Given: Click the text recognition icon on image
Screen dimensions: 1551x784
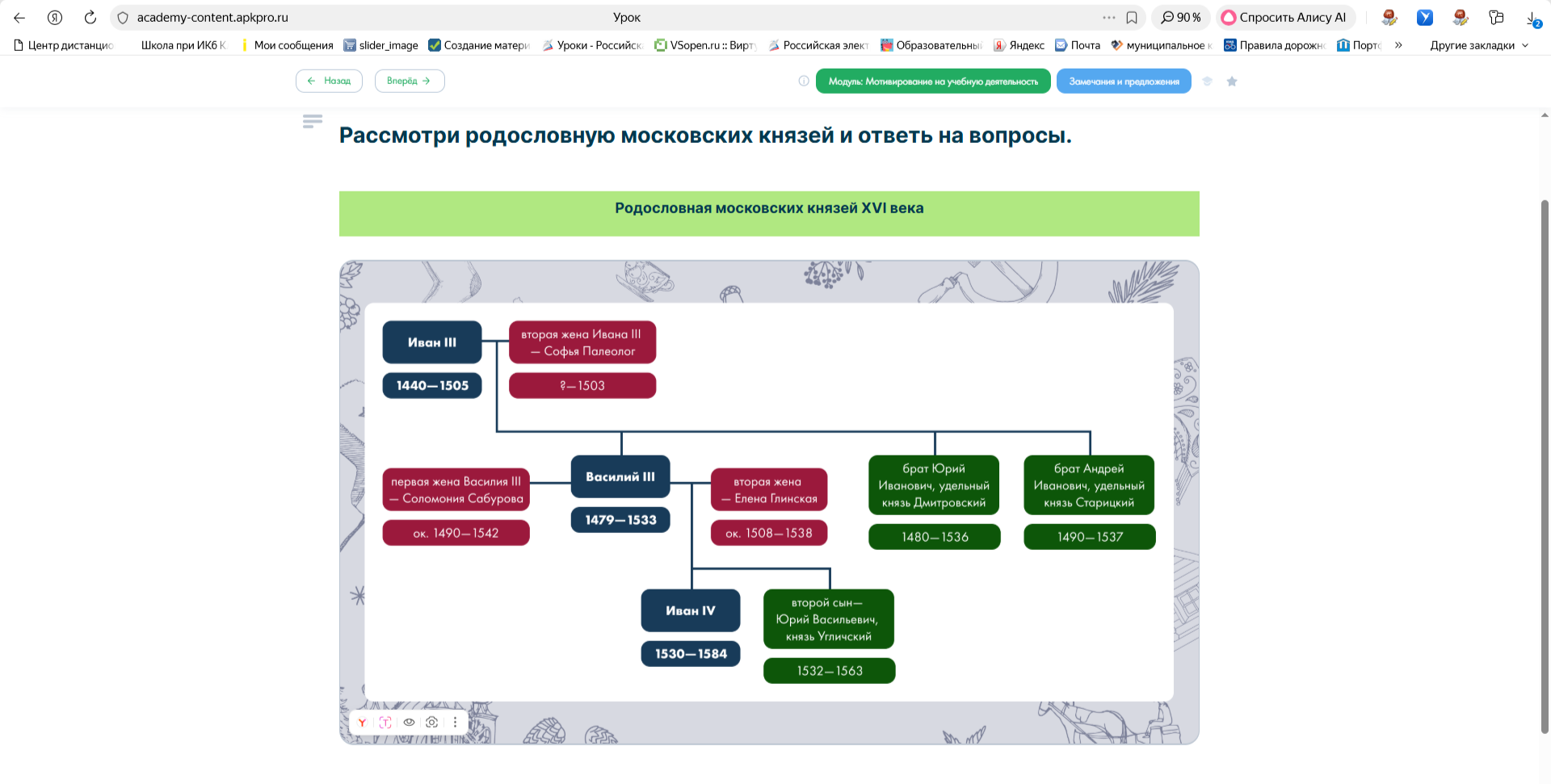Looking at the screenshot, I should pos(385,723).
